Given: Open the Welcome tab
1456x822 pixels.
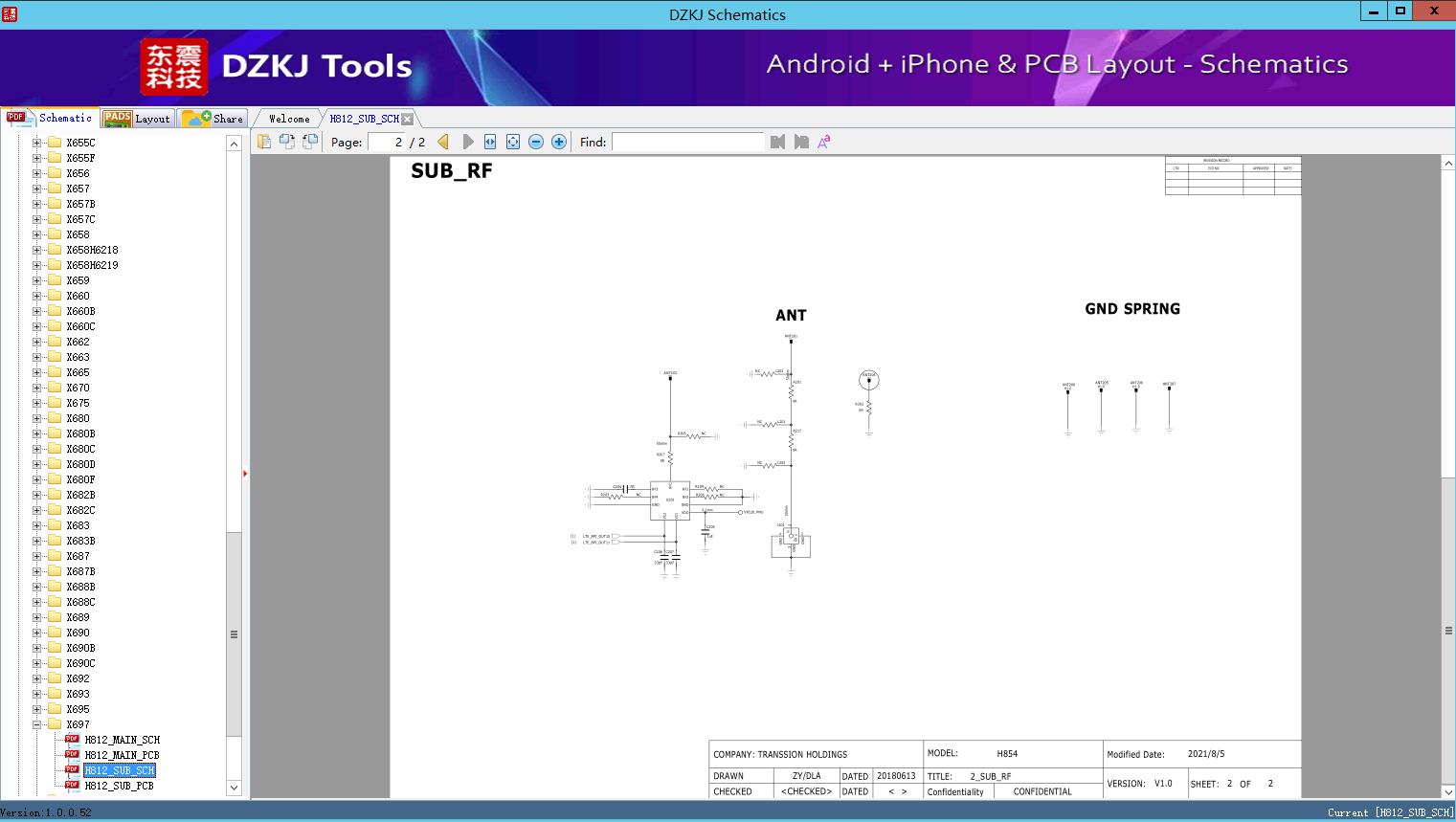Looking at the screenshot, I should (x=289, y=119).
